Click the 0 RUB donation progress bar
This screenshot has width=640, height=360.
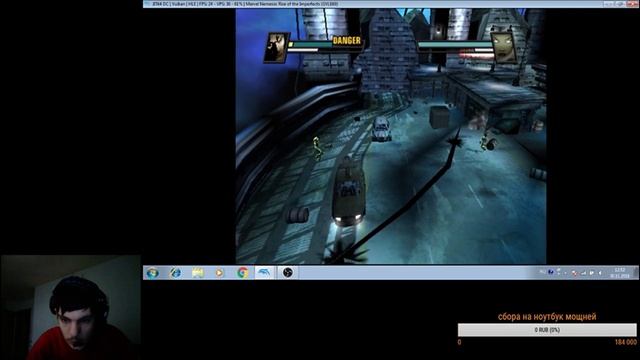[547, 330]
